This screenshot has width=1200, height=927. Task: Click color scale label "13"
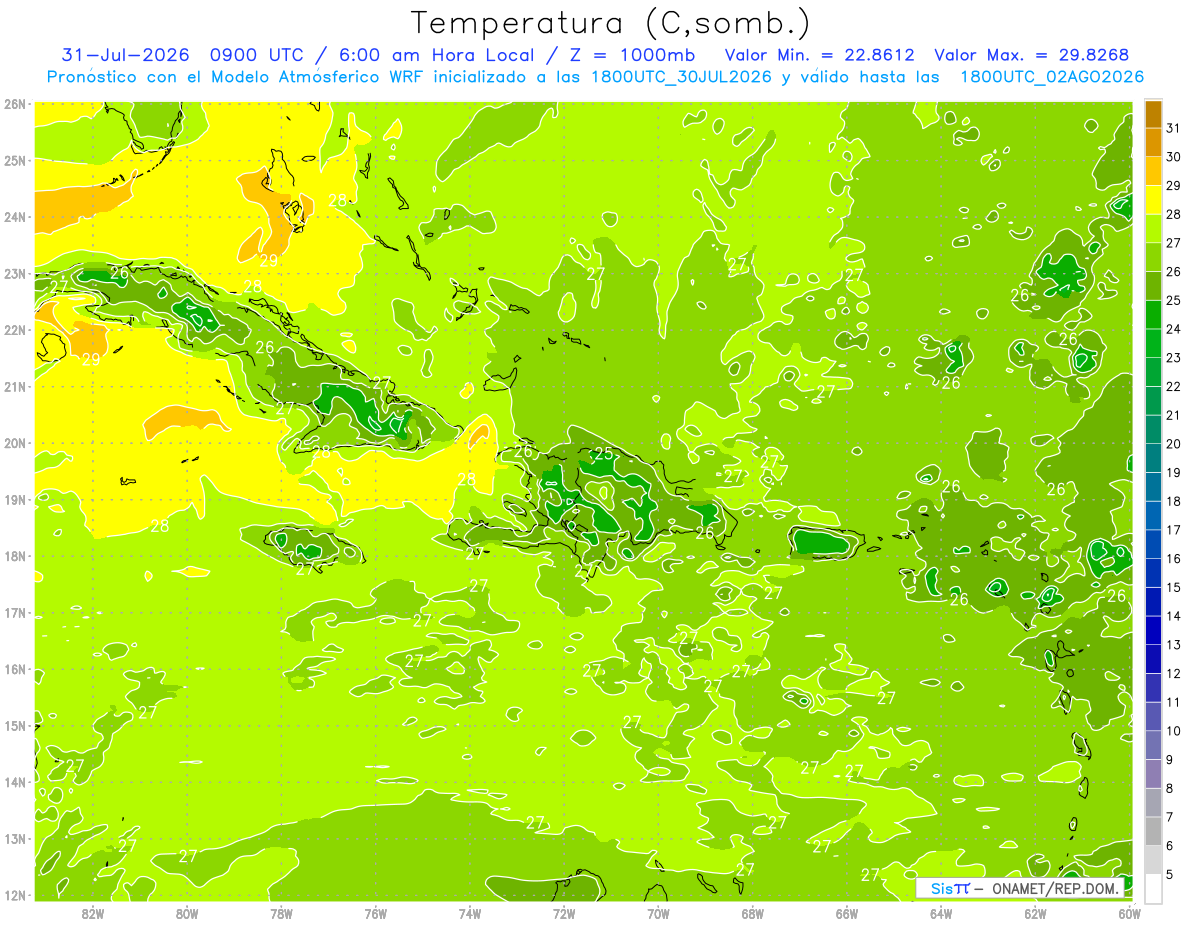point(1173,645)
